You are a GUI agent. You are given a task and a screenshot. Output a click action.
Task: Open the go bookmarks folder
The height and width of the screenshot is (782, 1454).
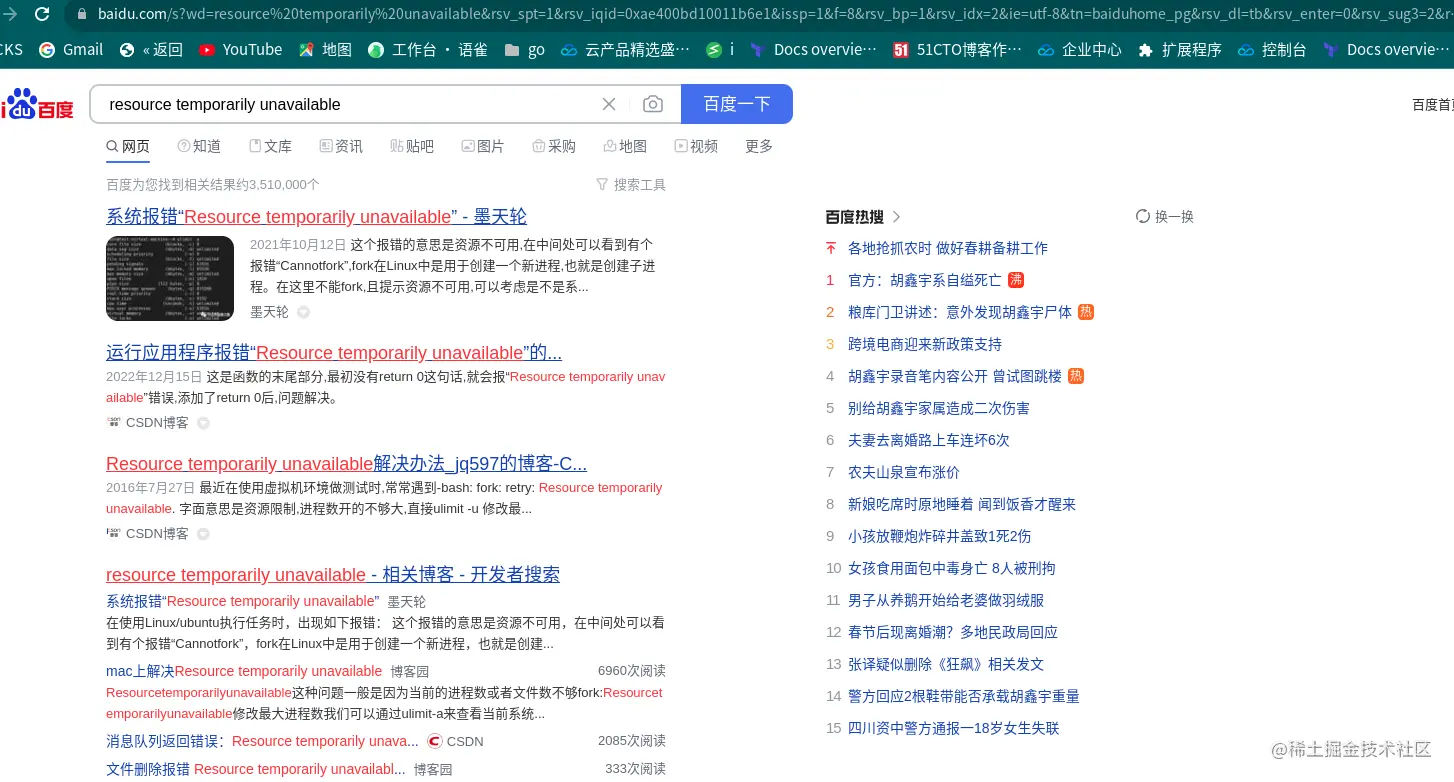point(524,49)
